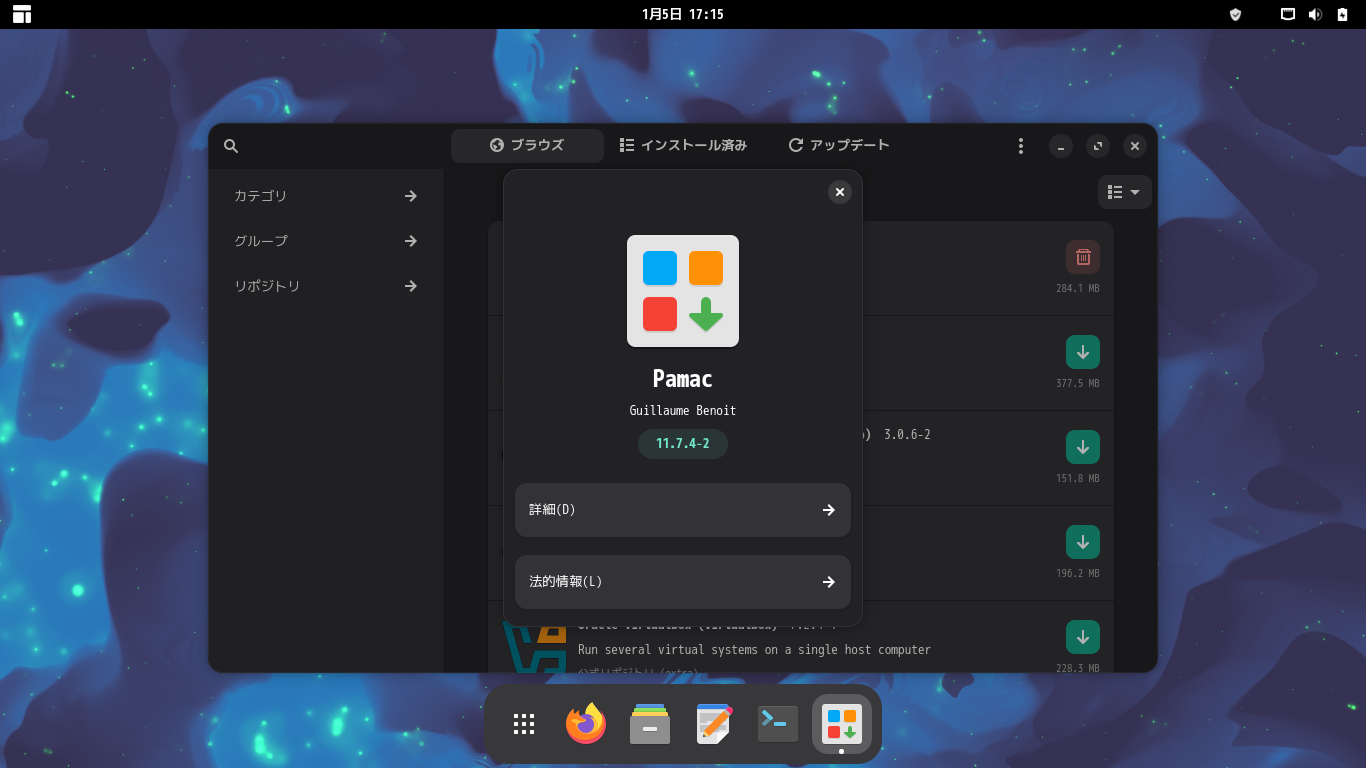Image resolution: width=1366 pixels, height=768 pixels.
Task: Click the "228.3 MB" size label
Action: pyautogui.click(x=1078, y=669)
